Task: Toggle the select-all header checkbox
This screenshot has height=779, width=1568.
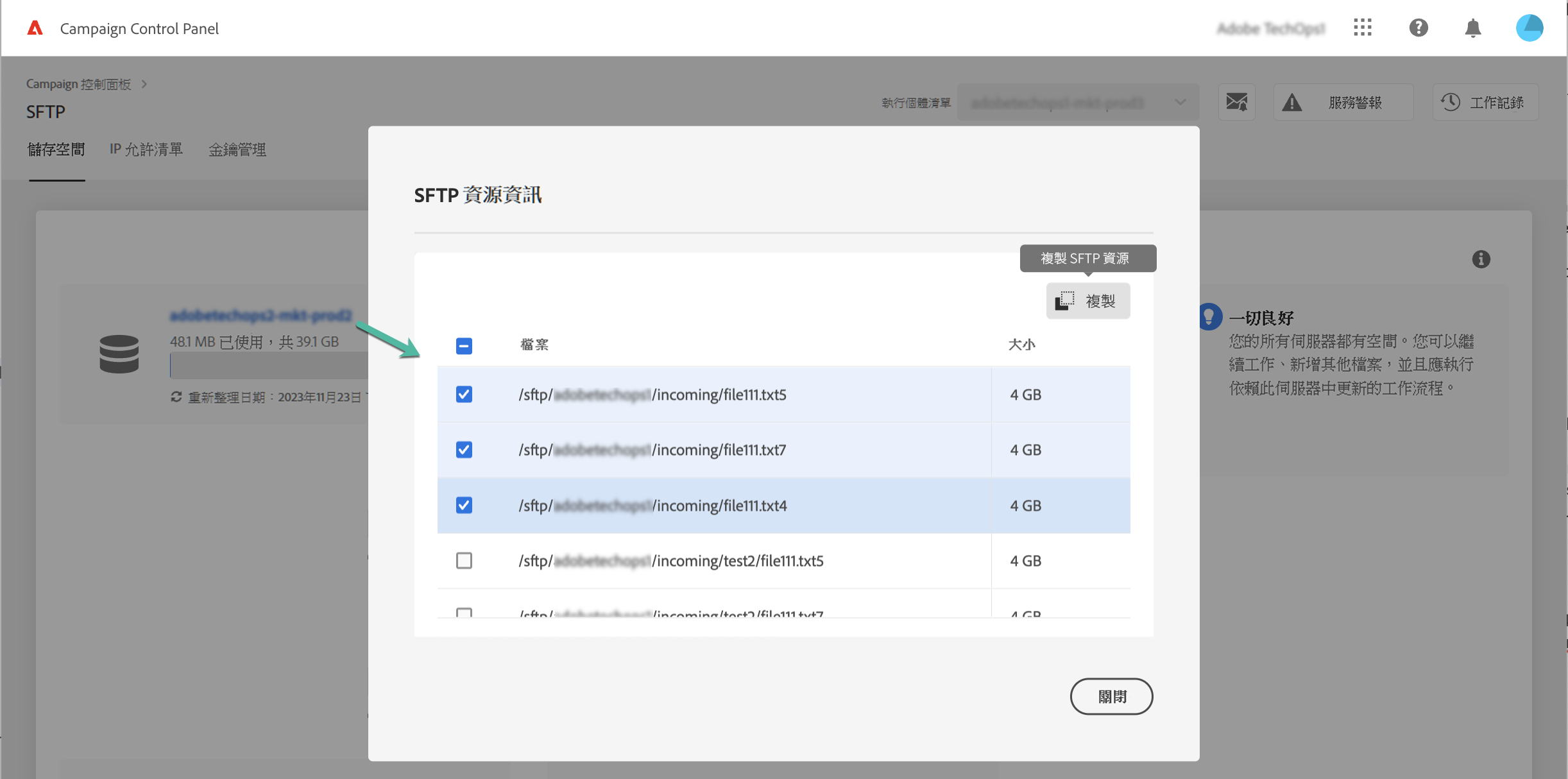Action: [x=464, y=346]
